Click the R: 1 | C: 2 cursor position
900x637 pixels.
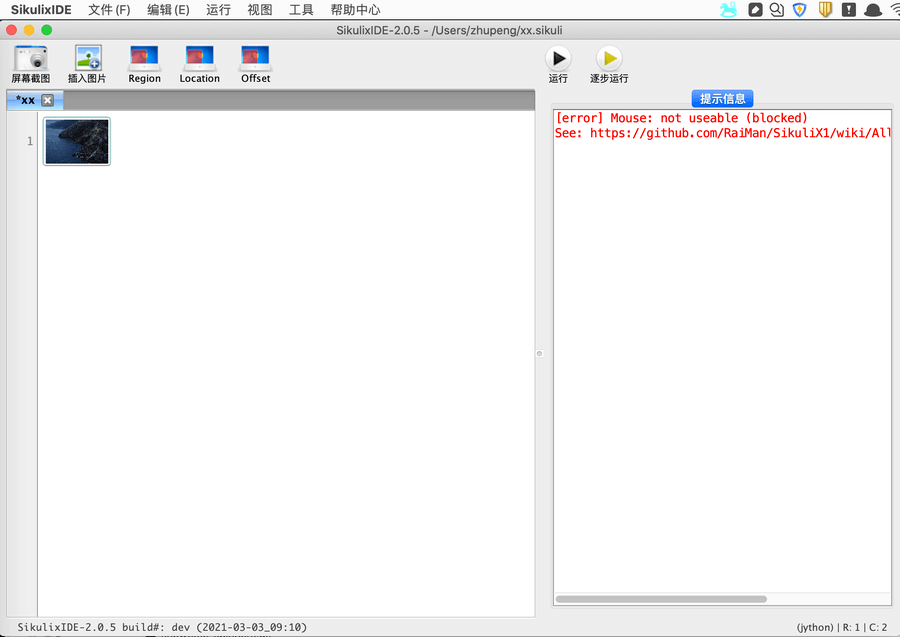point(865,627)
